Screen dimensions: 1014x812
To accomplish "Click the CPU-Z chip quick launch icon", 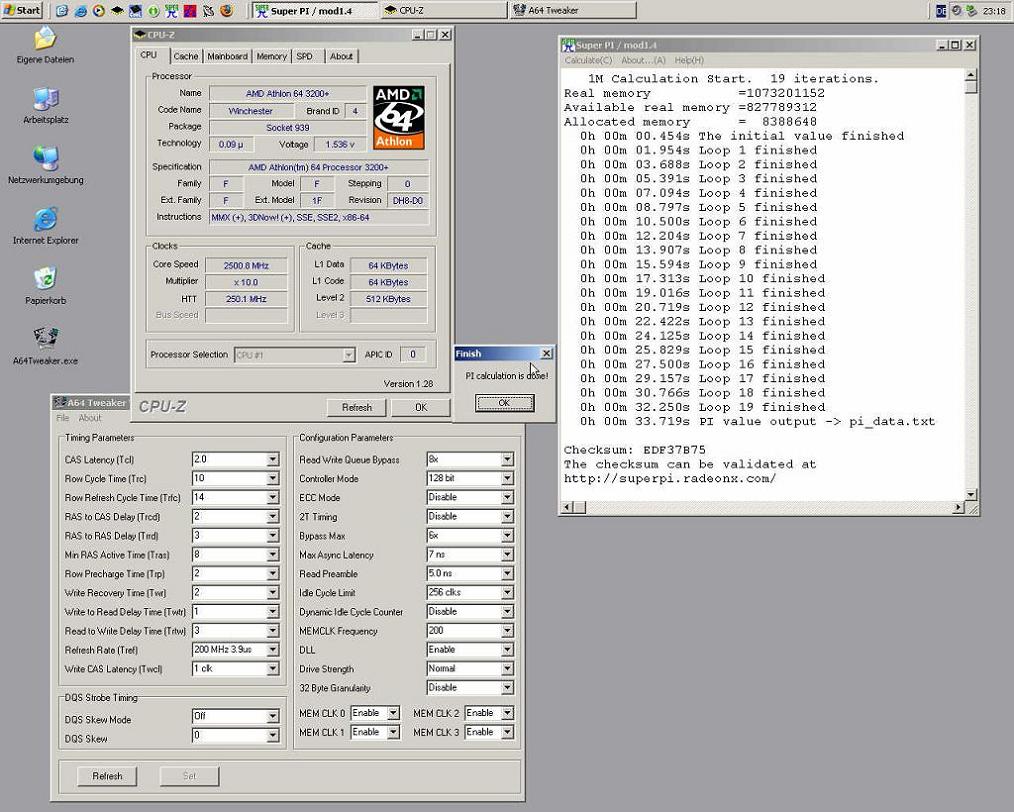I will 117,10.
